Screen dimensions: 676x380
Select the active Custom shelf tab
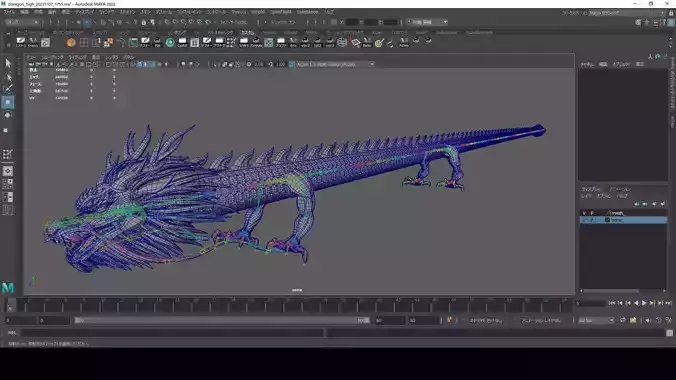(247, 32)
